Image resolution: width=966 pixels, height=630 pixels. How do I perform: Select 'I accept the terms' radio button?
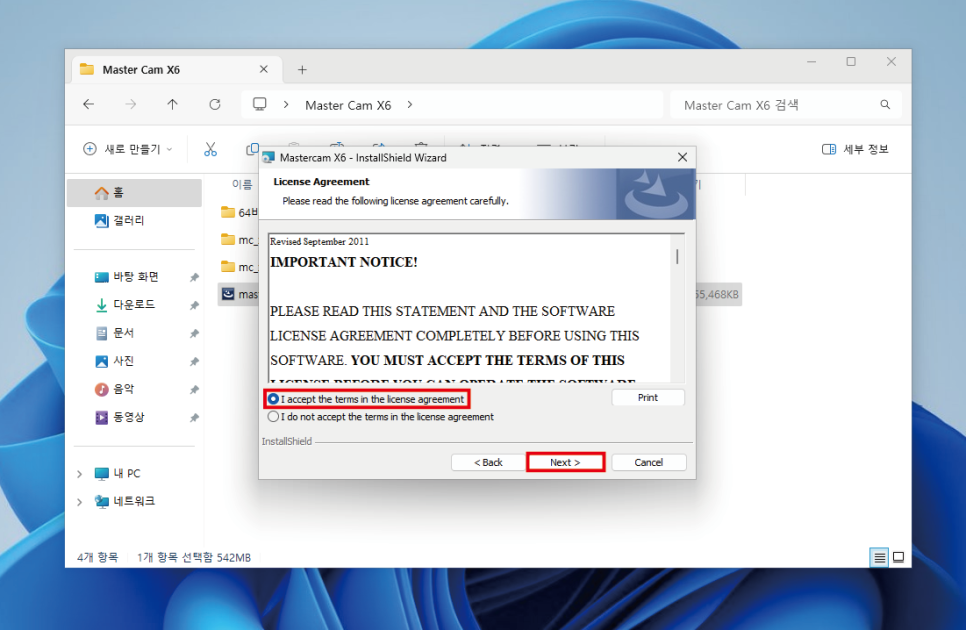(x=273, y=399)
